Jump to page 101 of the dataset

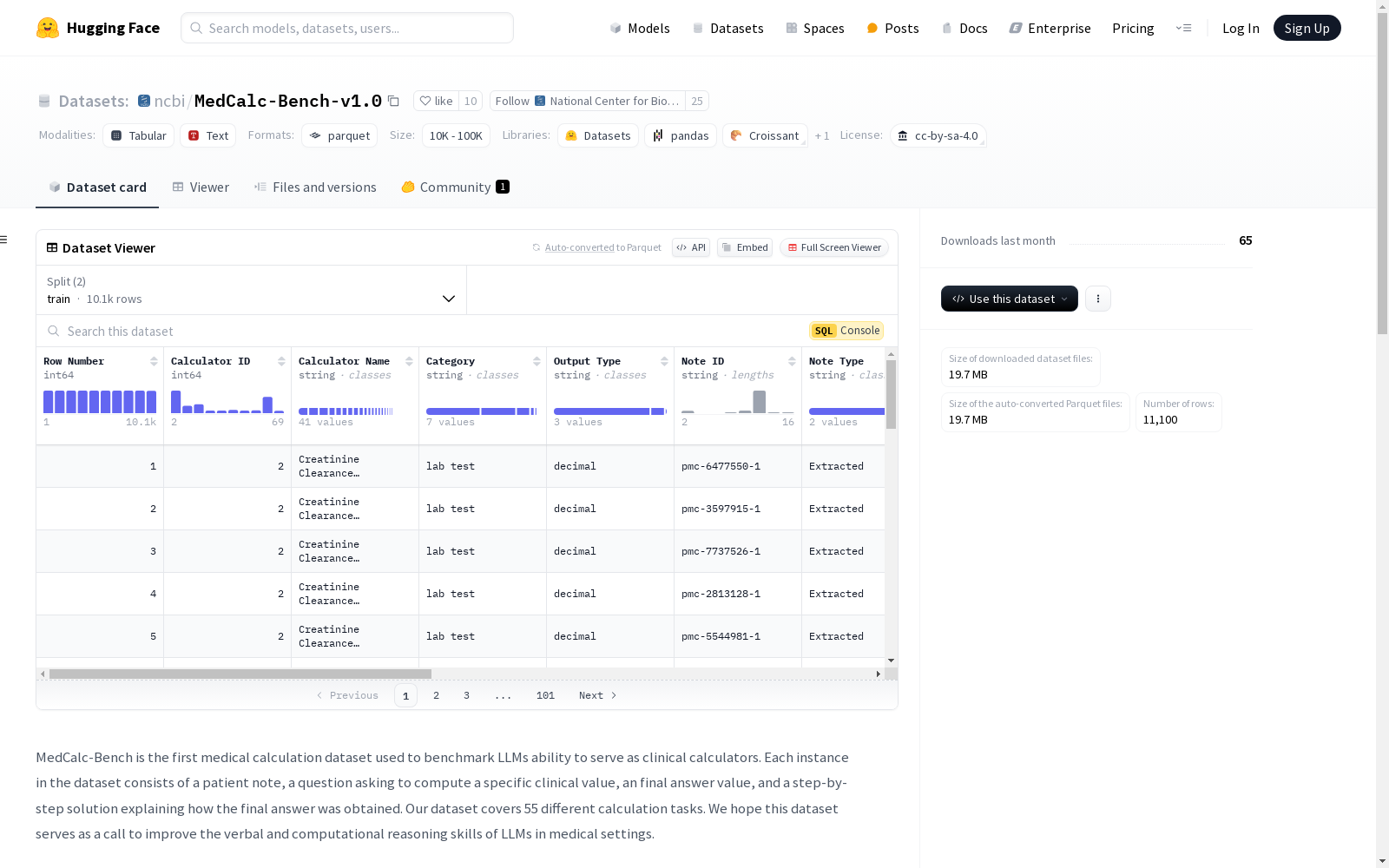(545, 695)
